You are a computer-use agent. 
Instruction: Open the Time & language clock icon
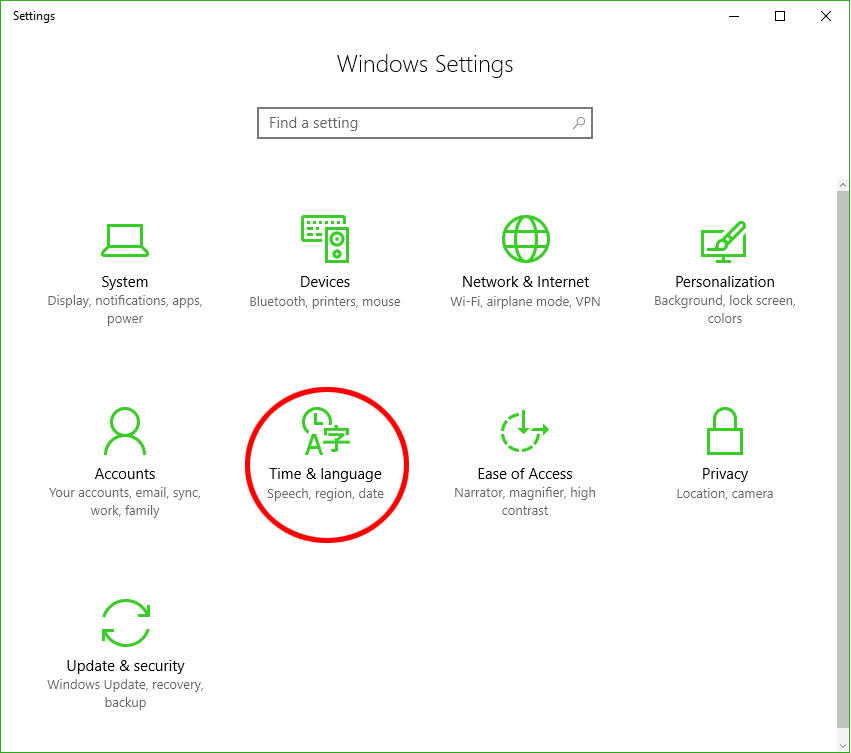point(326,431)
